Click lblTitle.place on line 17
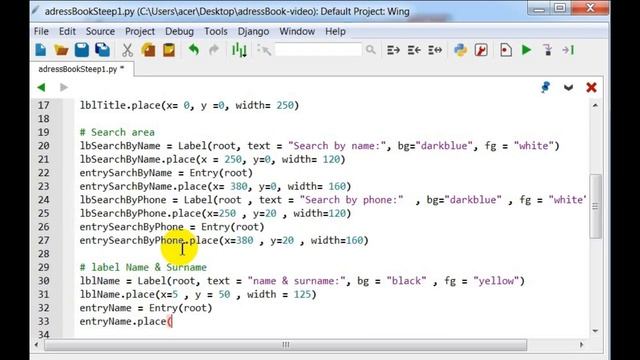Image resolution: width=640 pixels, height=360 pixels. 120,105
